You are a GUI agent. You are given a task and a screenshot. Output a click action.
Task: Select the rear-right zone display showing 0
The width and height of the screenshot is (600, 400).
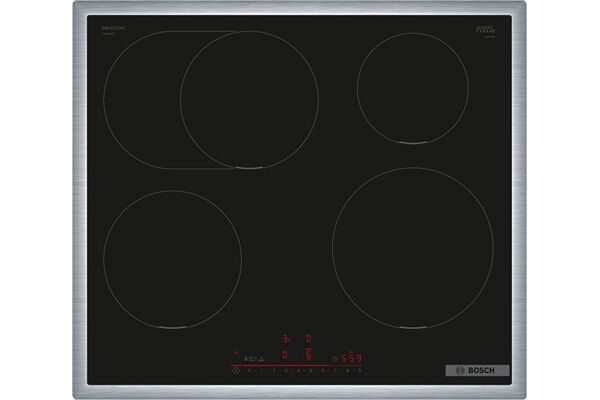(308, 339)
